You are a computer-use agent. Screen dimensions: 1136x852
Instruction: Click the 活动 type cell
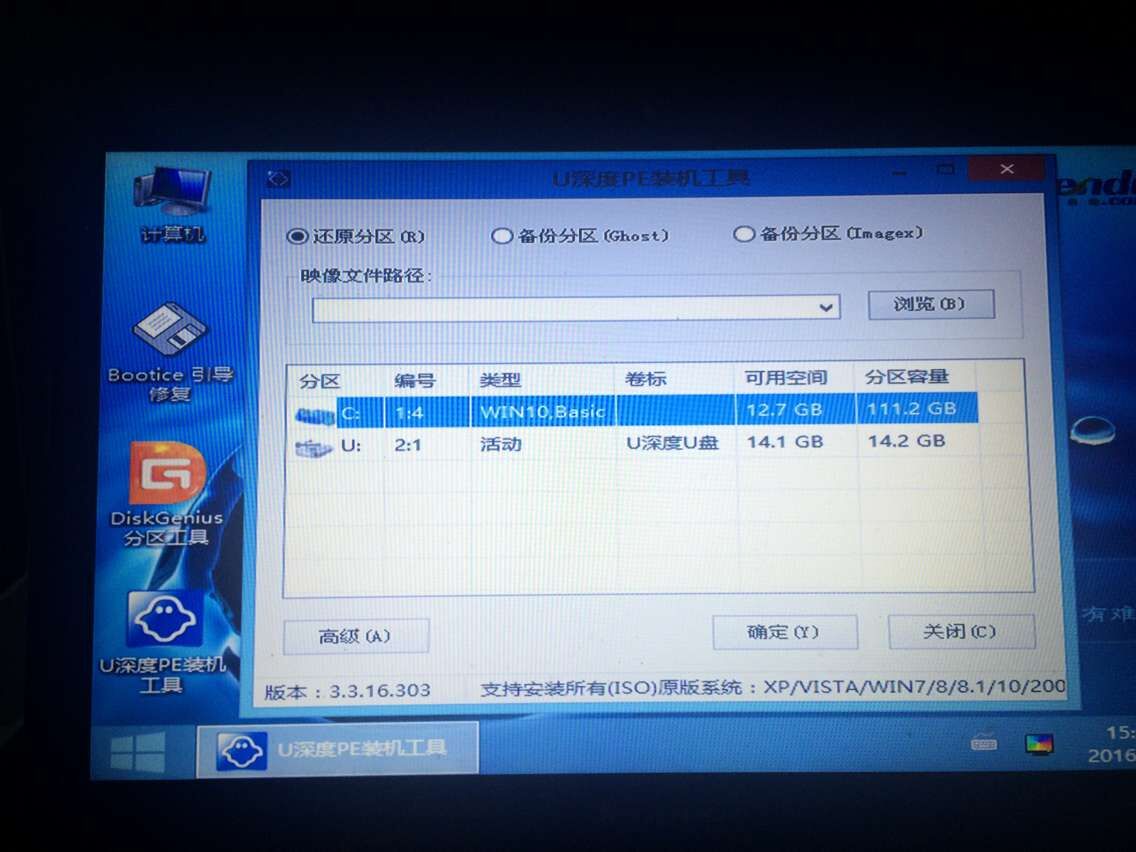501,444
